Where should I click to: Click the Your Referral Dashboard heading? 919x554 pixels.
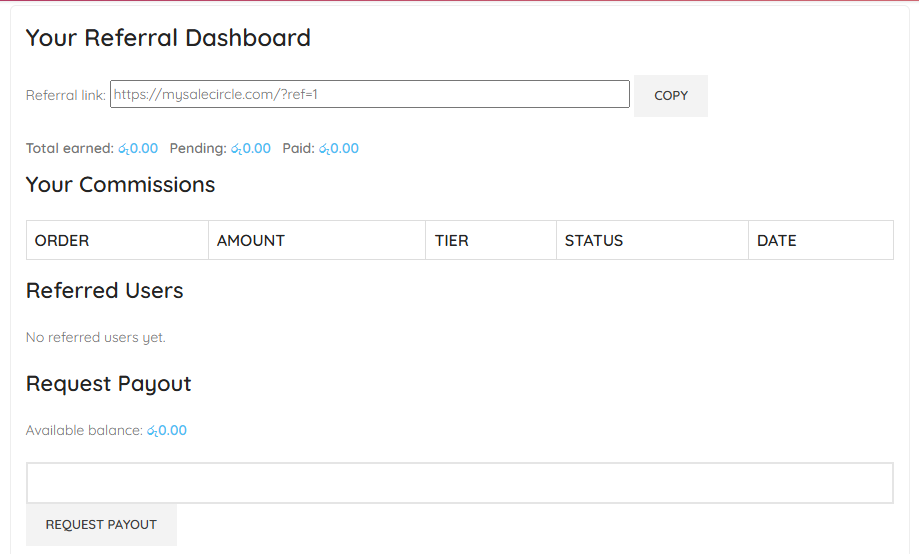tap(168, 38)
